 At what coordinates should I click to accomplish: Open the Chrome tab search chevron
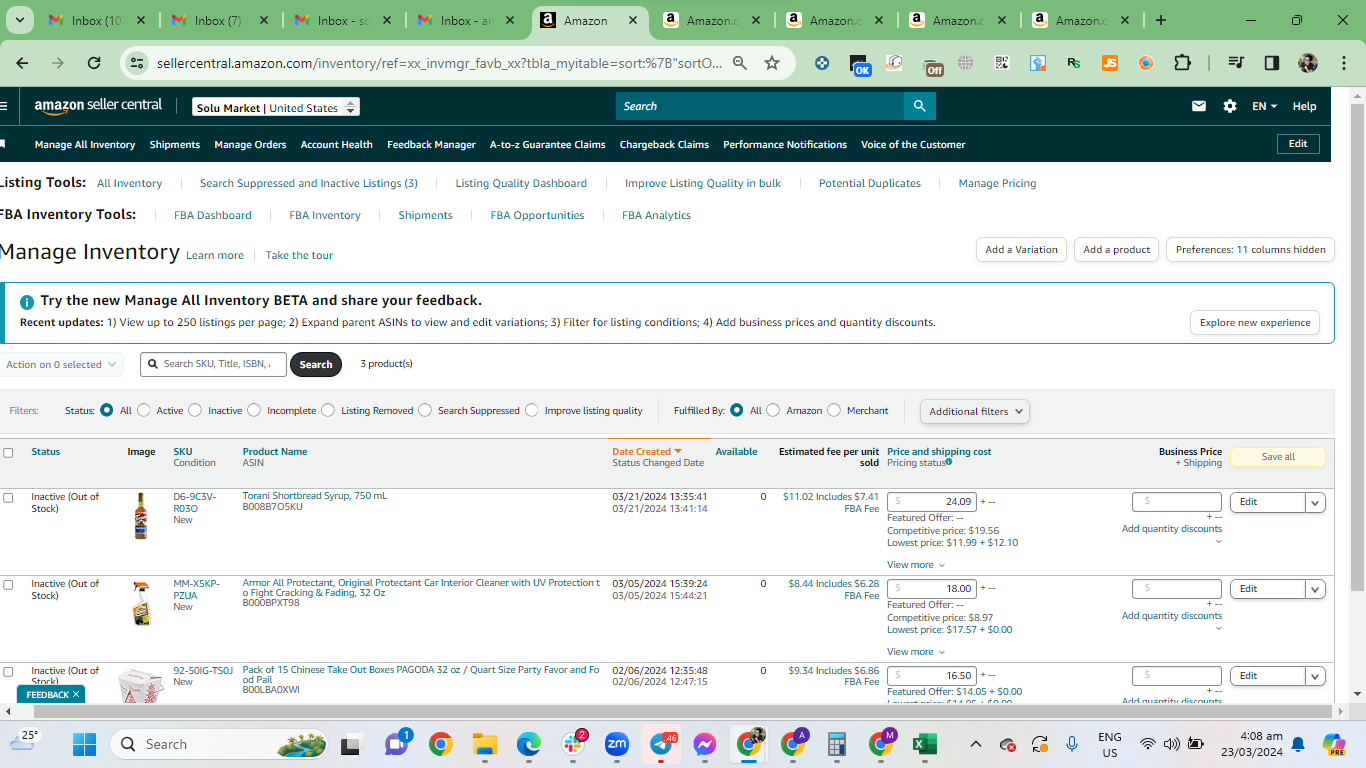pyautogui.click(x=20, y=20)
